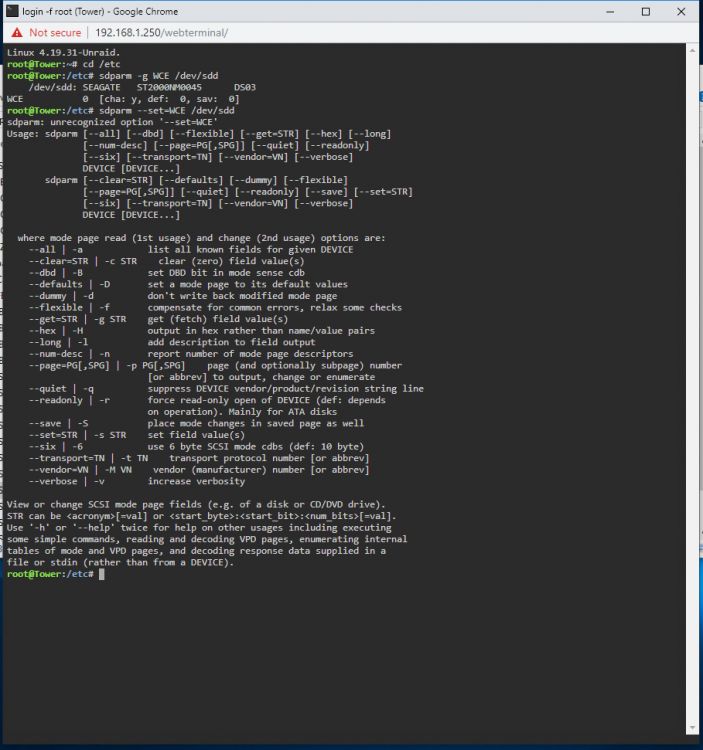703x750 pixels.
Task: Click the 192.168.1.250/webterminal/ URL
Action: (x=162, y=33)
